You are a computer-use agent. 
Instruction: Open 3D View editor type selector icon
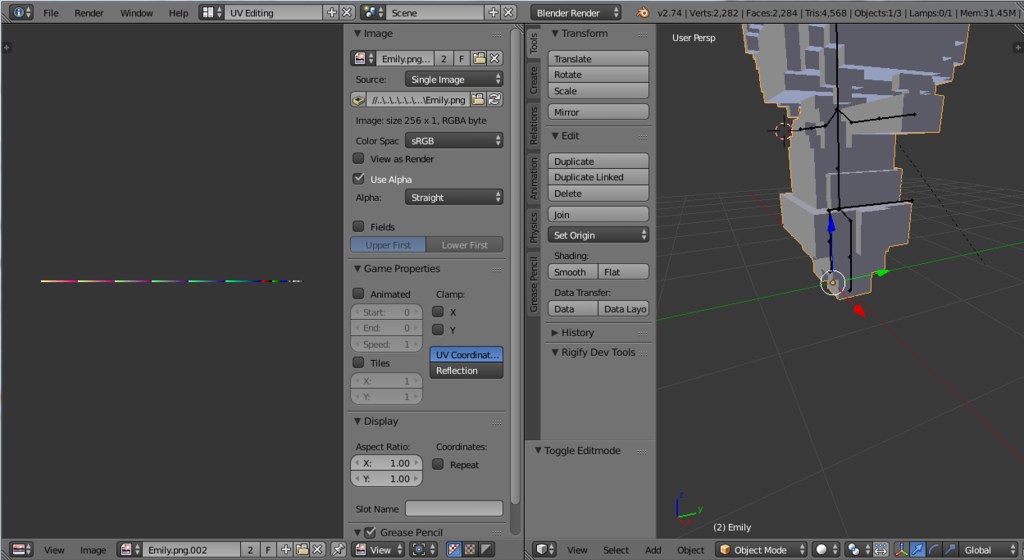(x=545, y=550)
